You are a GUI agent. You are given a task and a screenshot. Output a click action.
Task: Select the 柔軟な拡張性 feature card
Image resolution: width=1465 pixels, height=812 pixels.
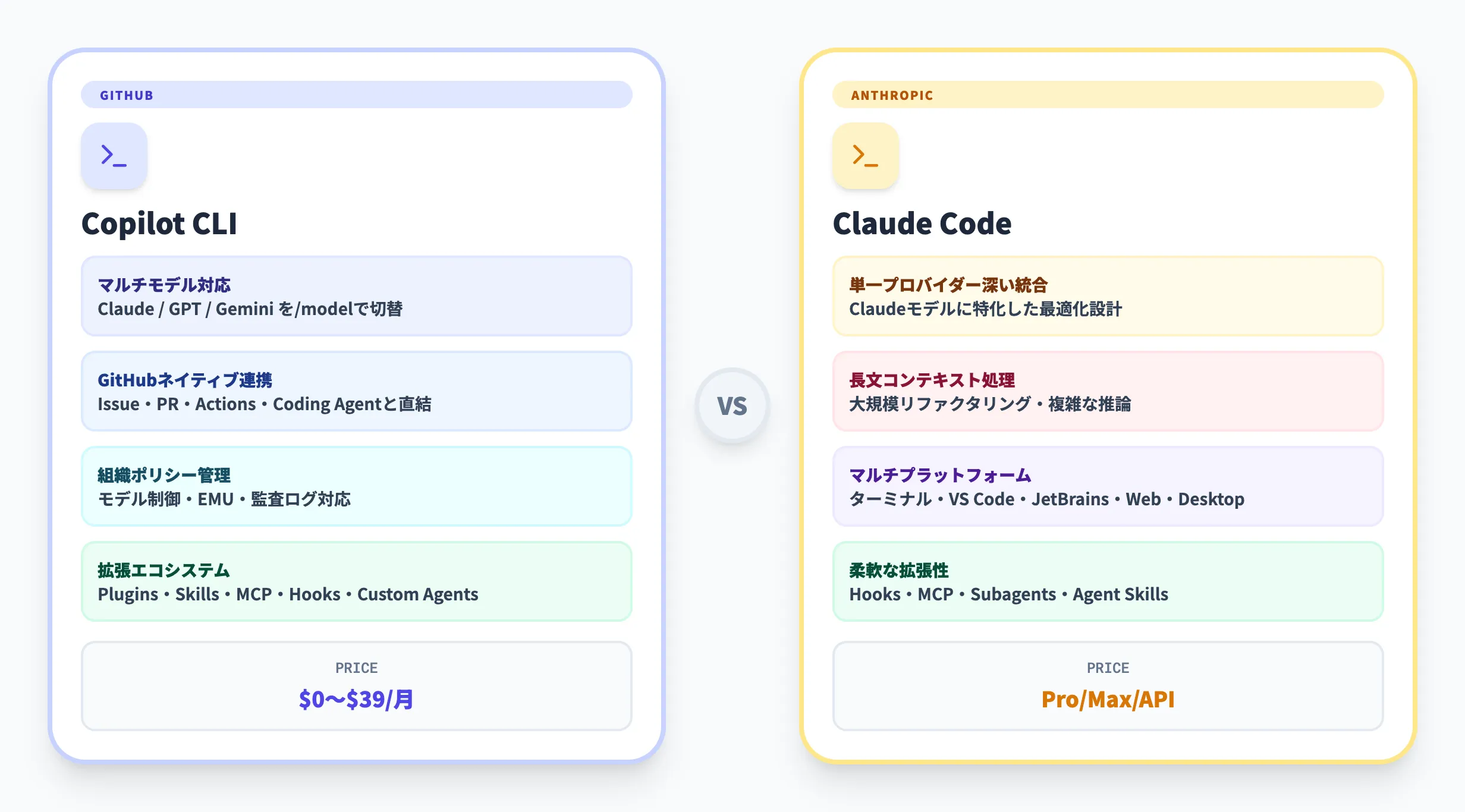click(x=1108, y=581)
